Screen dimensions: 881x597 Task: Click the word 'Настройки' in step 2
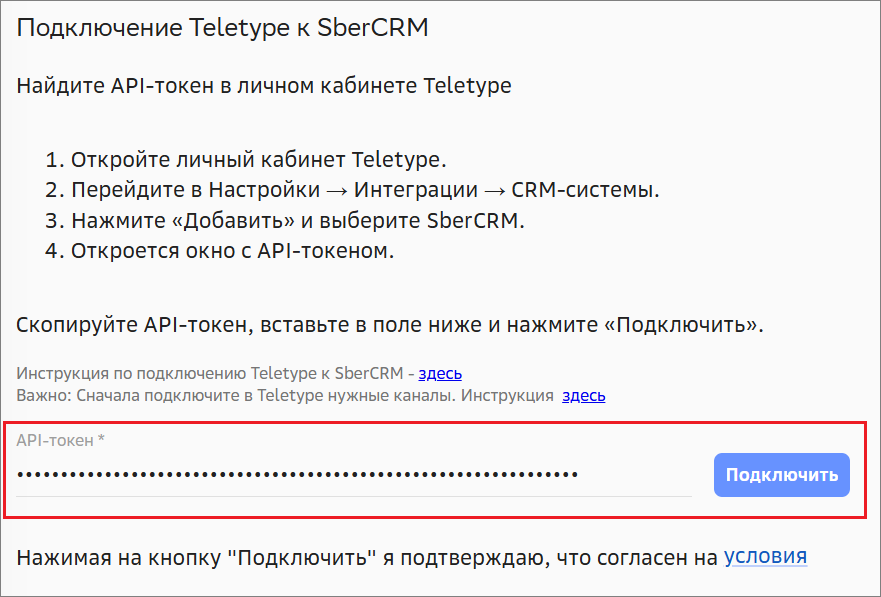(x=264, y=190)
